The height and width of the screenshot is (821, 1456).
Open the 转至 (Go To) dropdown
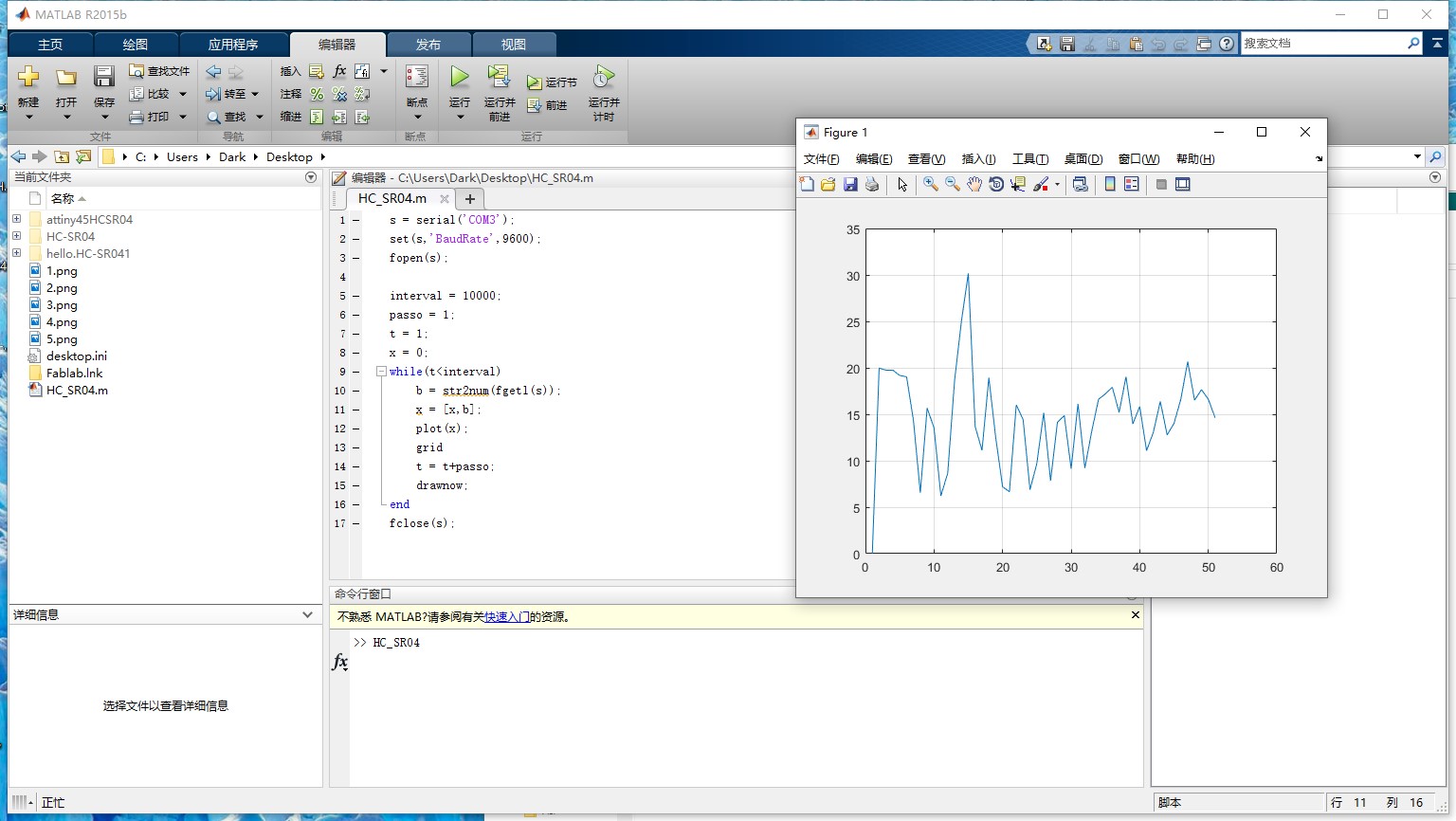click(232, 94)
